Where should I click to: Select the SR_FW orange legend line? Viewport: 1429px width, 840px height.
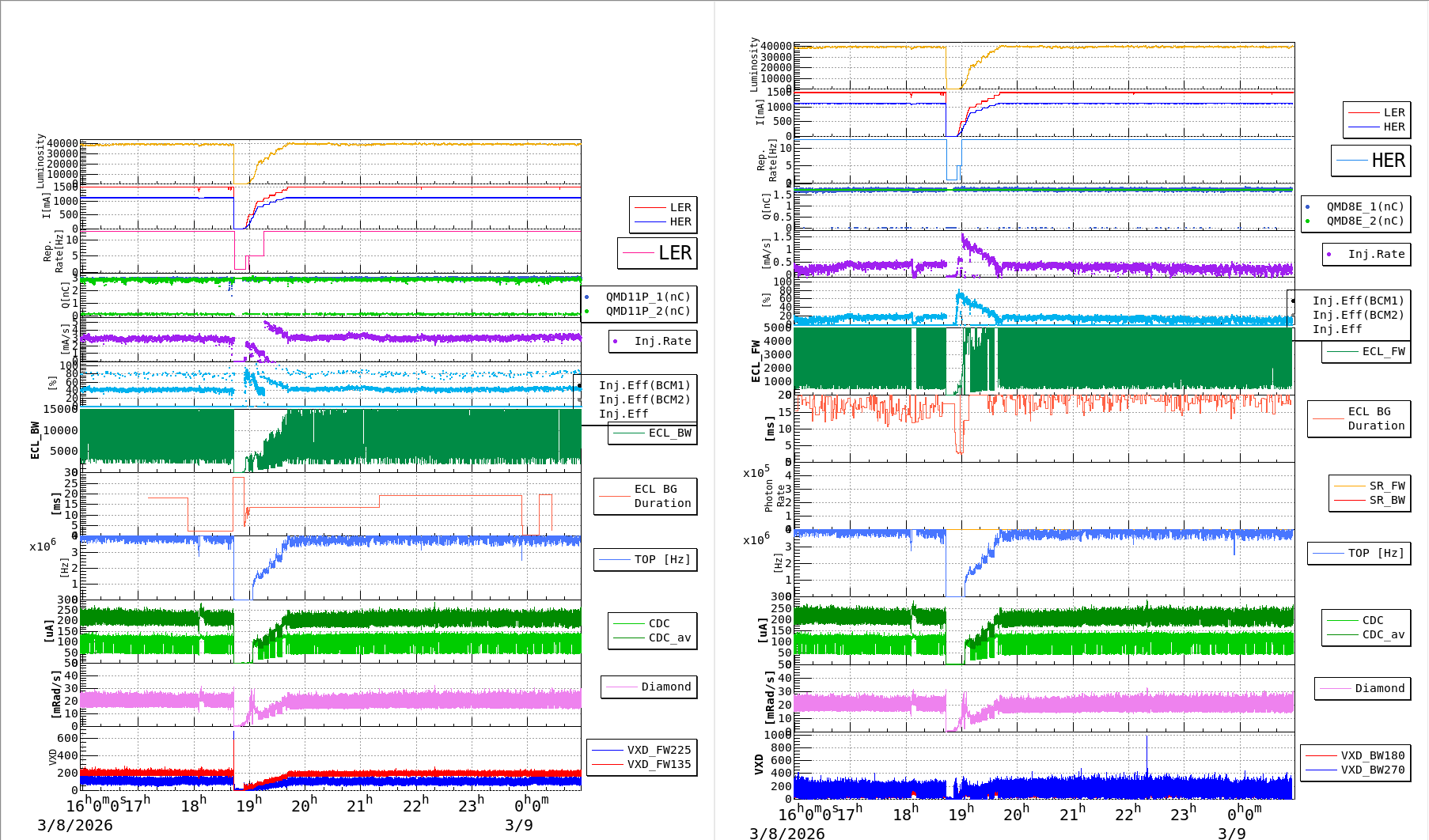1349,486
